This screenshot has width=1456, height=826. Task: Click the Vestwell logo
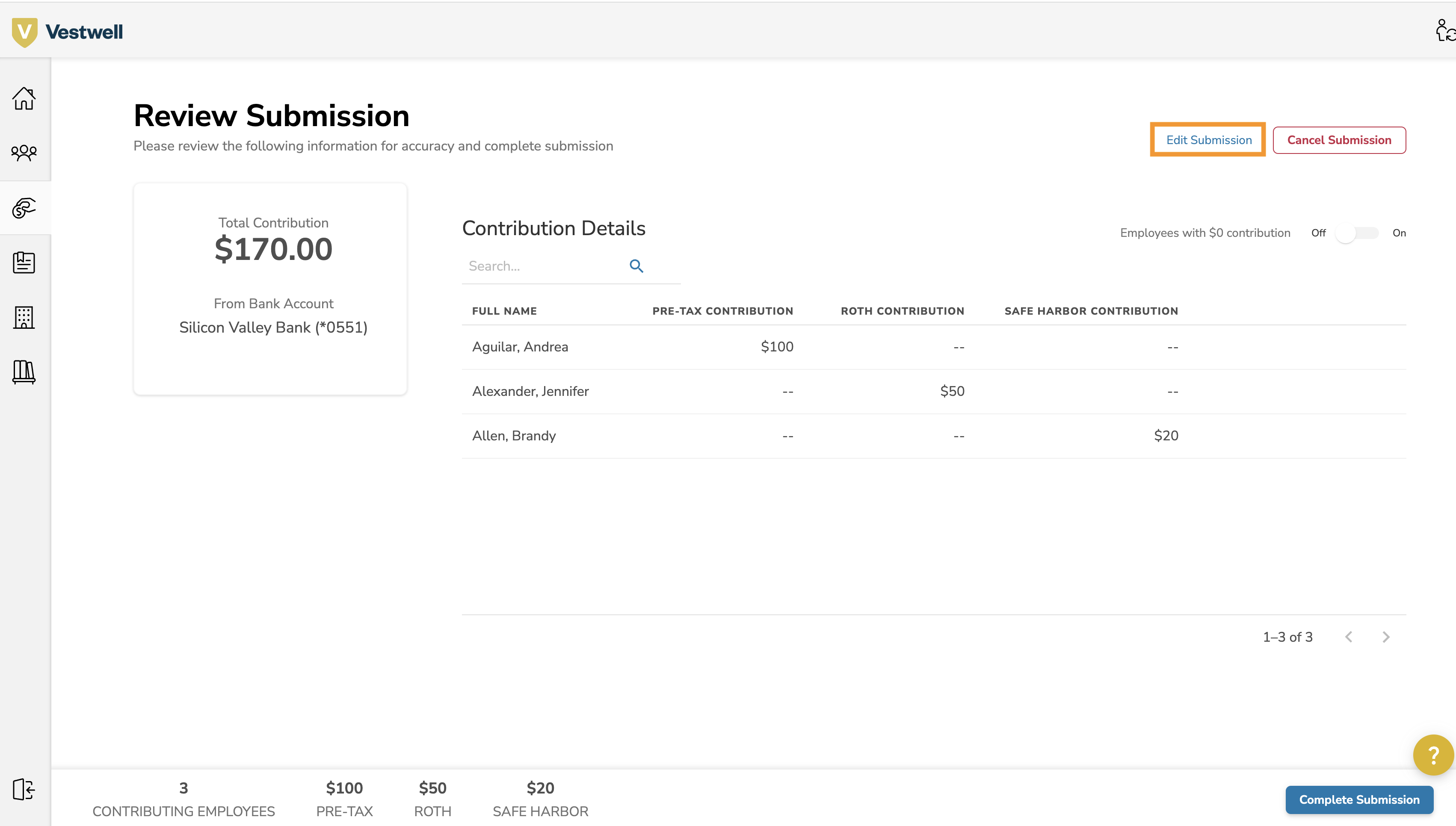(x=67, y=32)
